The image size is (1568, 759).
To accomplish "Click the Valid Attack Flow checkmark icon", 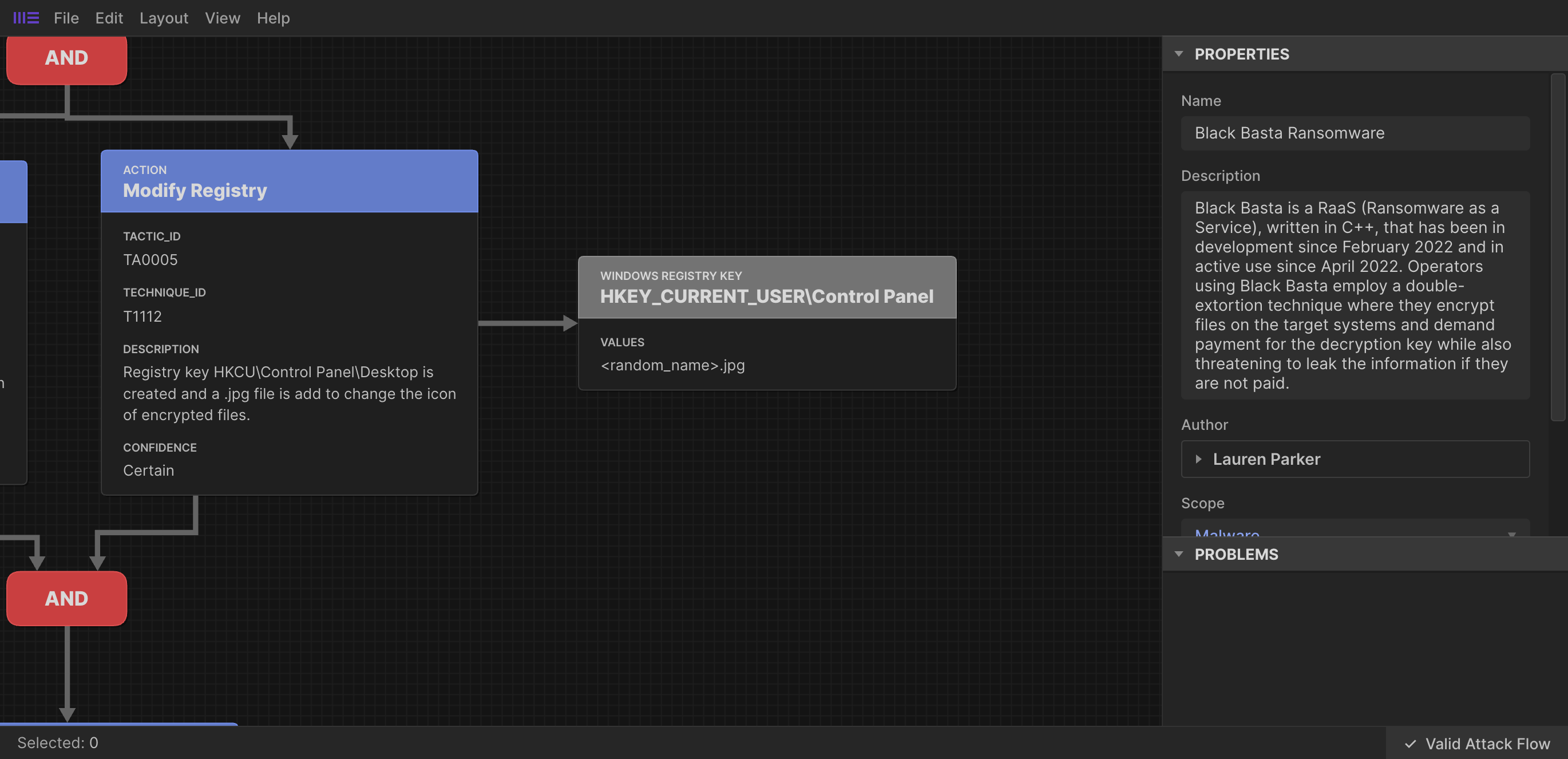I will [x=1409, y=744].
